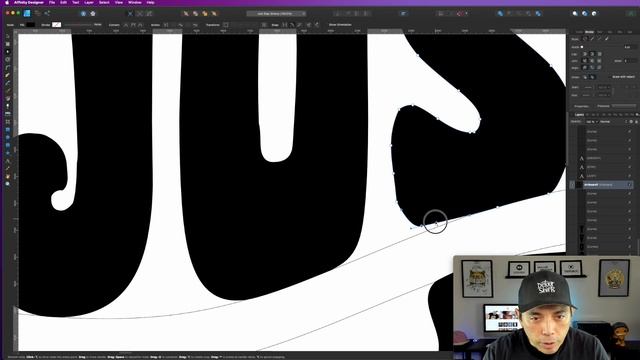Open the Layer menu

coord(89,2)
